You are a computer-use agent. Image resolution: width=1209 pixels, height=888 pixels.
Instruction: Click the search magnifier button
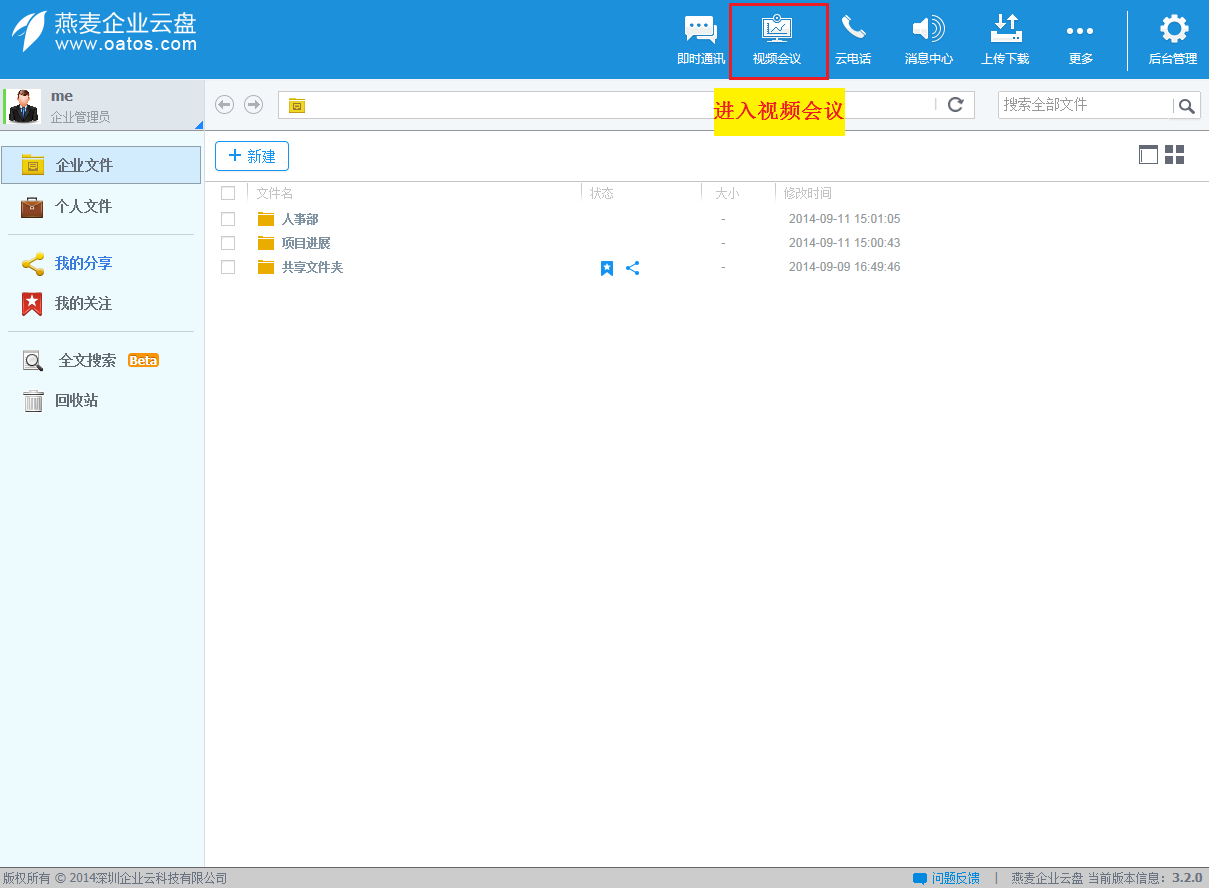[1186, 106]
